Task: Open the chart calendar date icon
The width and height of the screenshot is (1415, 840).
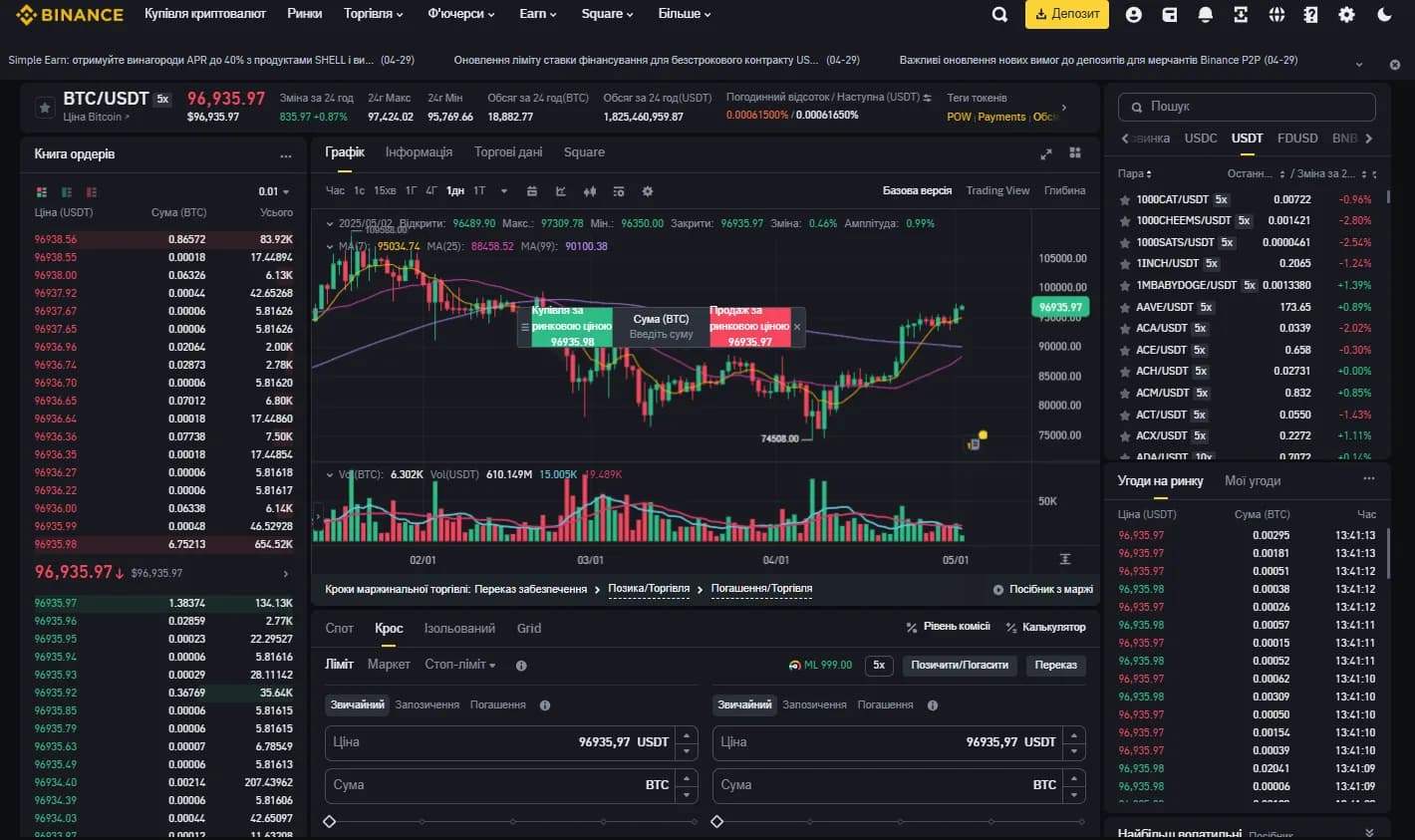Action: pyautogui.click(x=532, y=190)
